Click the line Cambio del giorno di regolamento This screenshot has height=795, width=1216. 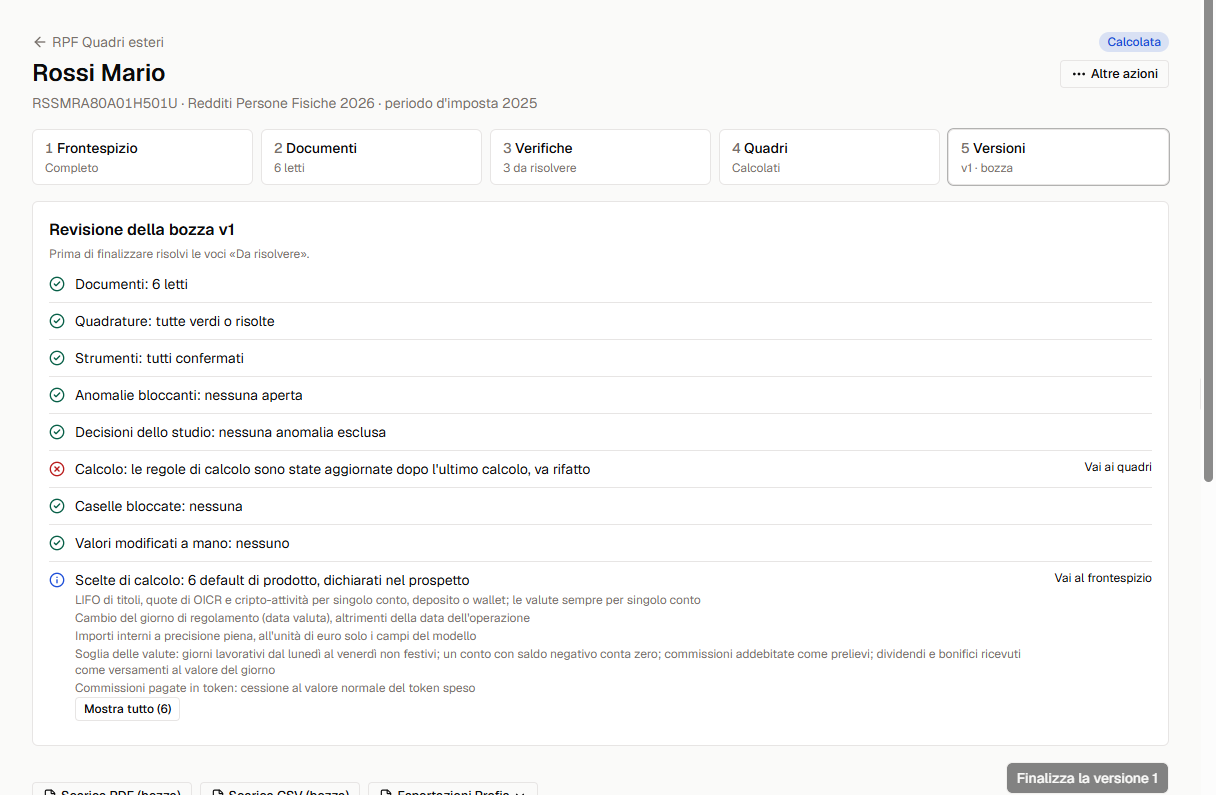[x=303, y=618]
